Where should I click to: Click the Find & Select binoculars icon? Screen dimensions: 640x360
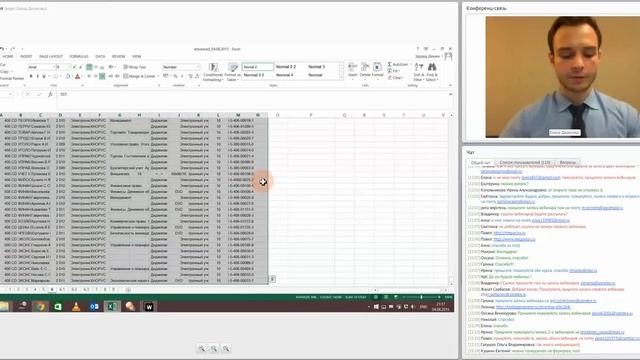coord(432,67)
